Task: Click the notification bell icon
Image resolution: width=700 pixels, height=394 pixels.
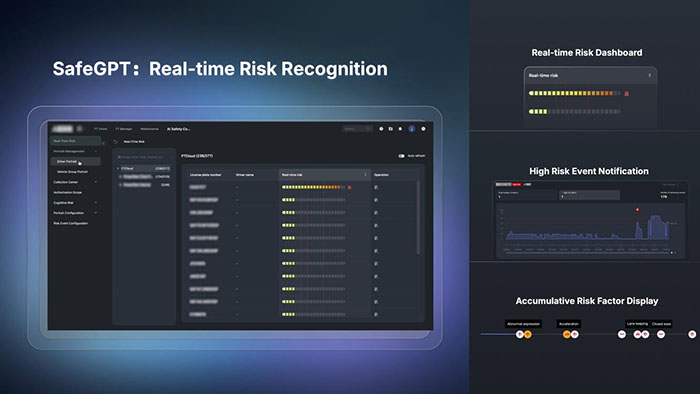Action: [x=400, y=129]
